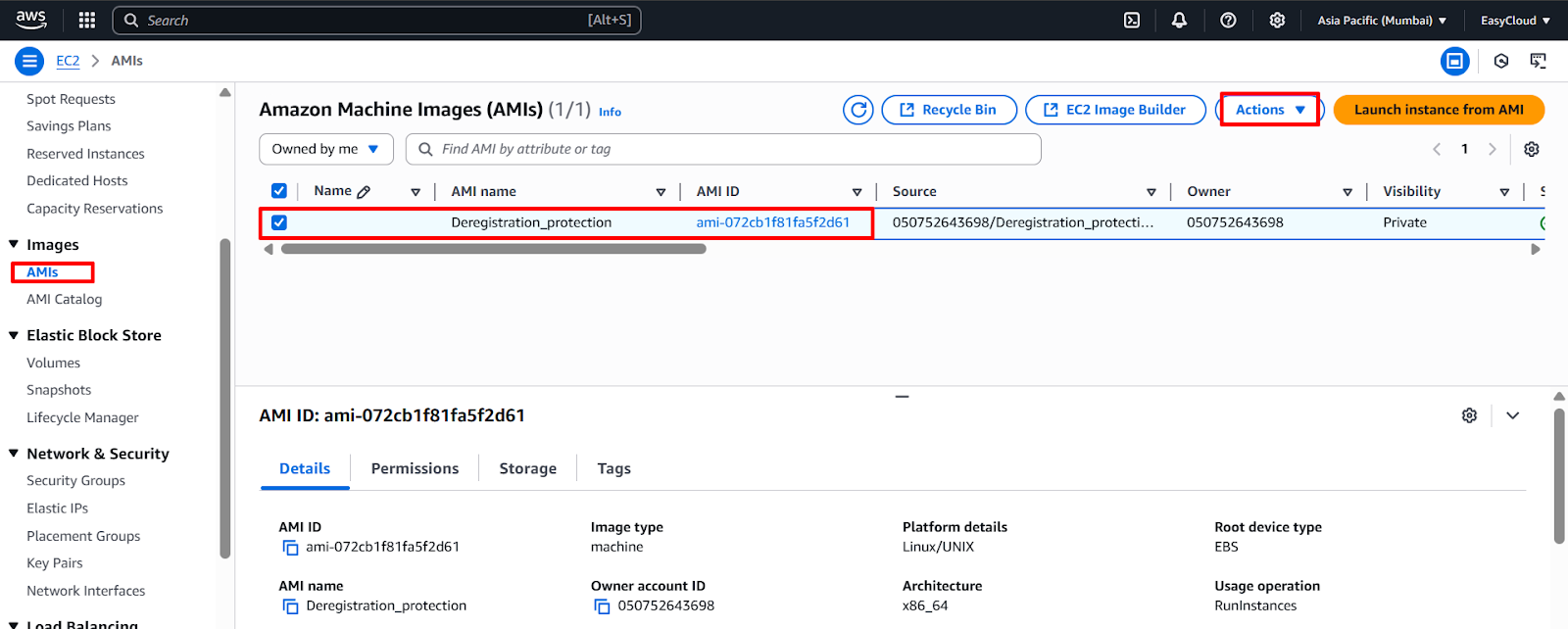Switch to the Storage tab
Screen dimensions: 1568x629
(528, 468)
